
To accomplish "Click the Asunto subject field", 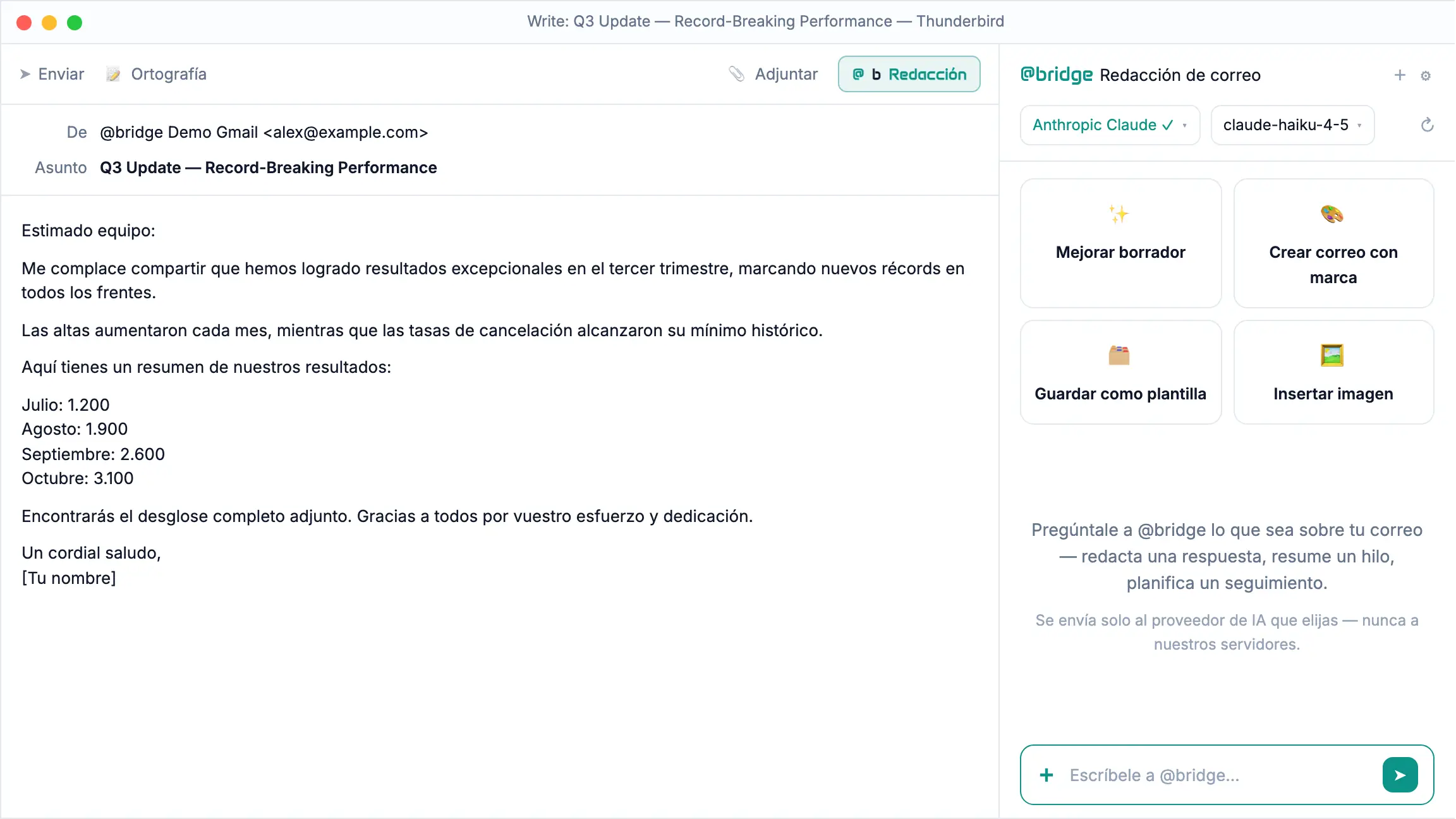I will coord(269,167).
